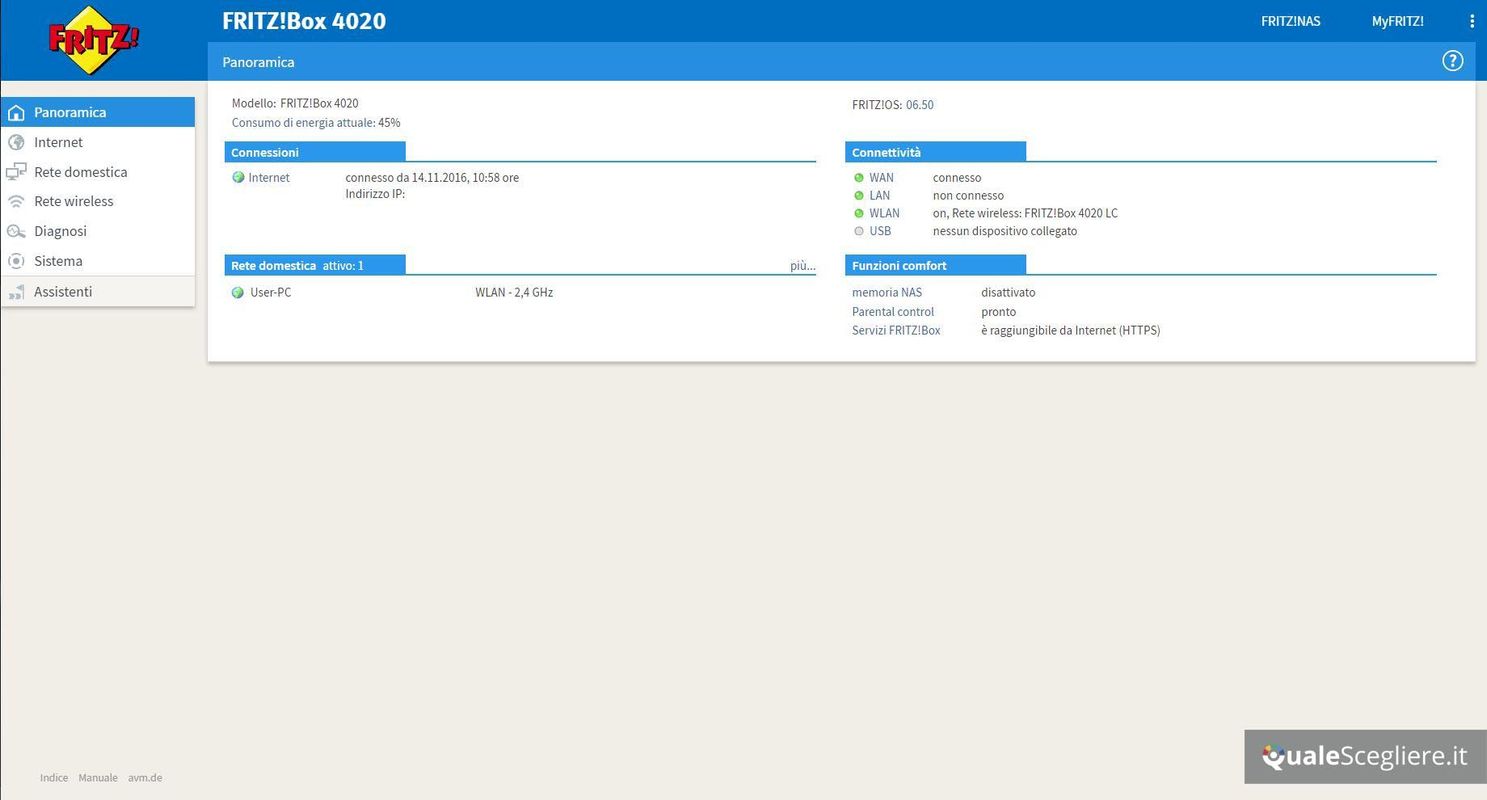Open Diagnosi via its magnifier icon

[x=16, y=231]
